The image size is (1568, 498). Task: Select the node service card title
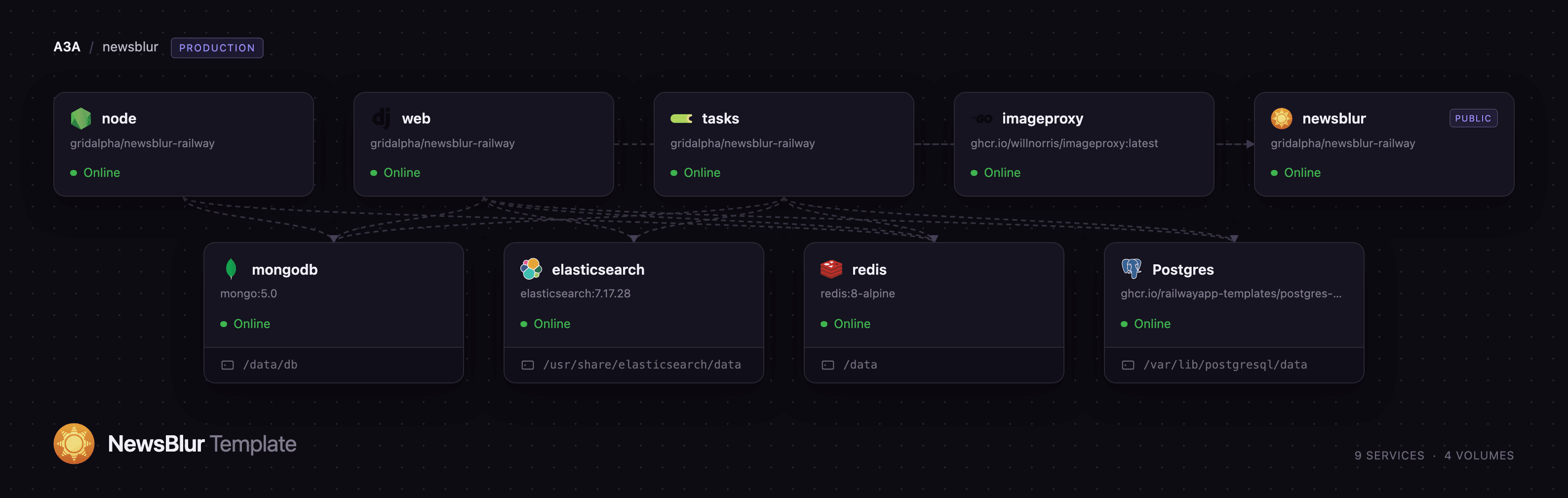point(118,119)
